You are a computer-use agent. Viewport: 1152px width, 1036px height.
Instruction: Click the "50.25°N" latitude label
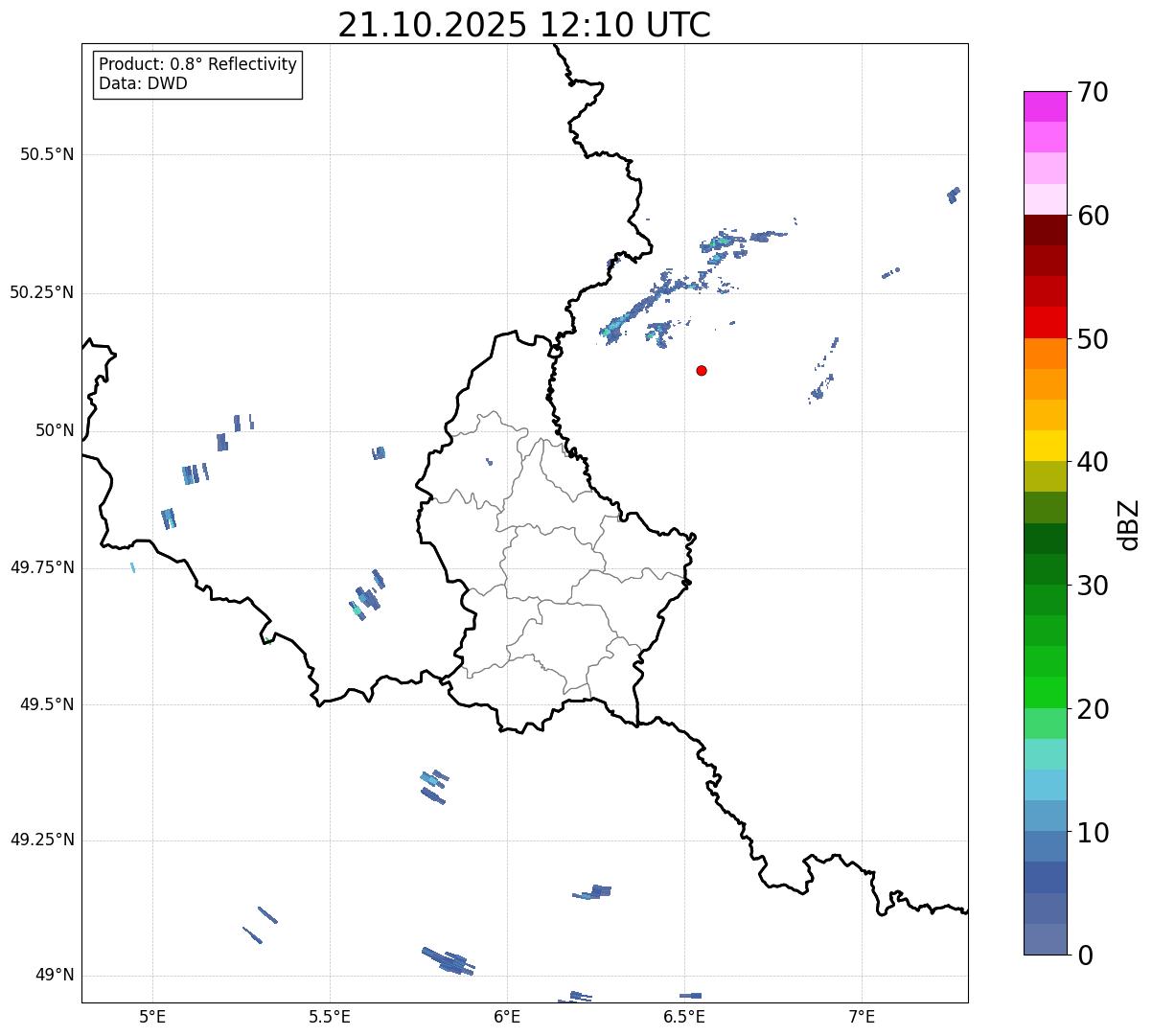tap(42, 293)
